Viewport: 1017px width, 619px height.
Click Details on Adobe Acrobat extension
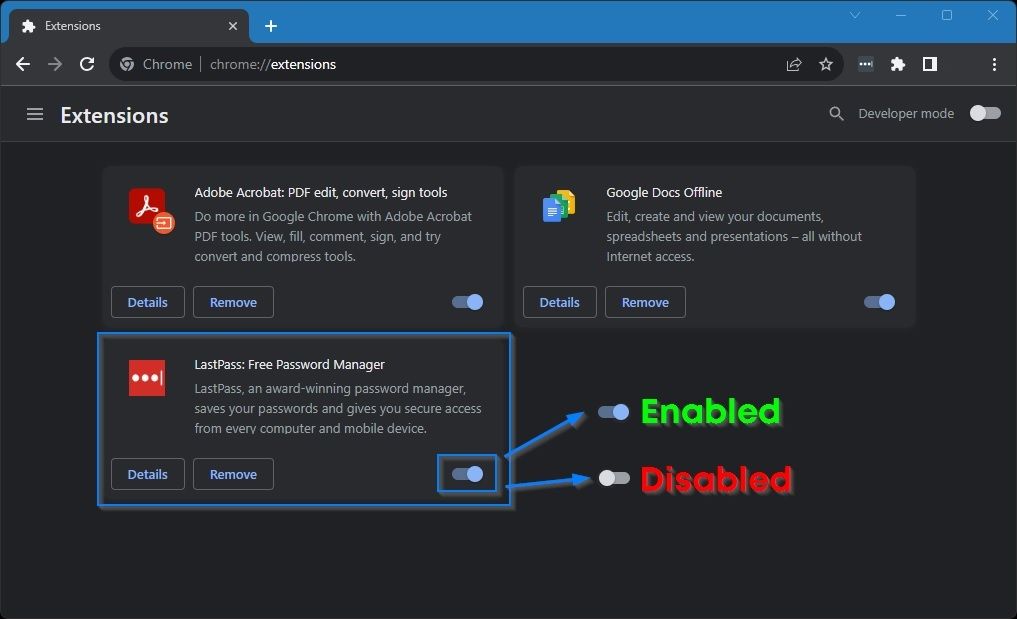(147, 301)
